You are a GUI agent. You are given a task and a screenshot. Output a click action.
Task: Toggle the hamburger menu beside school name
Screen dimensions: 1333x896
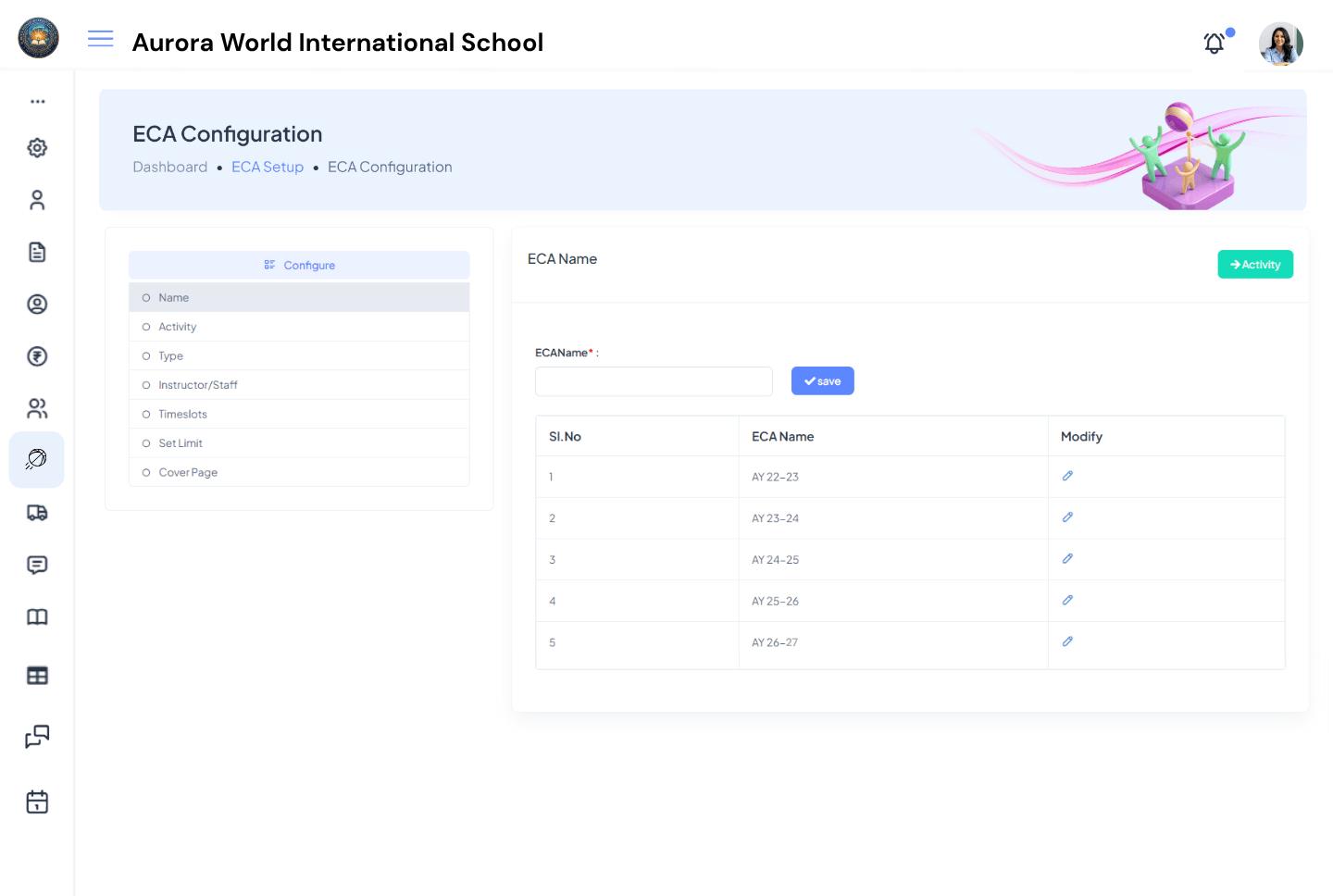100,39
